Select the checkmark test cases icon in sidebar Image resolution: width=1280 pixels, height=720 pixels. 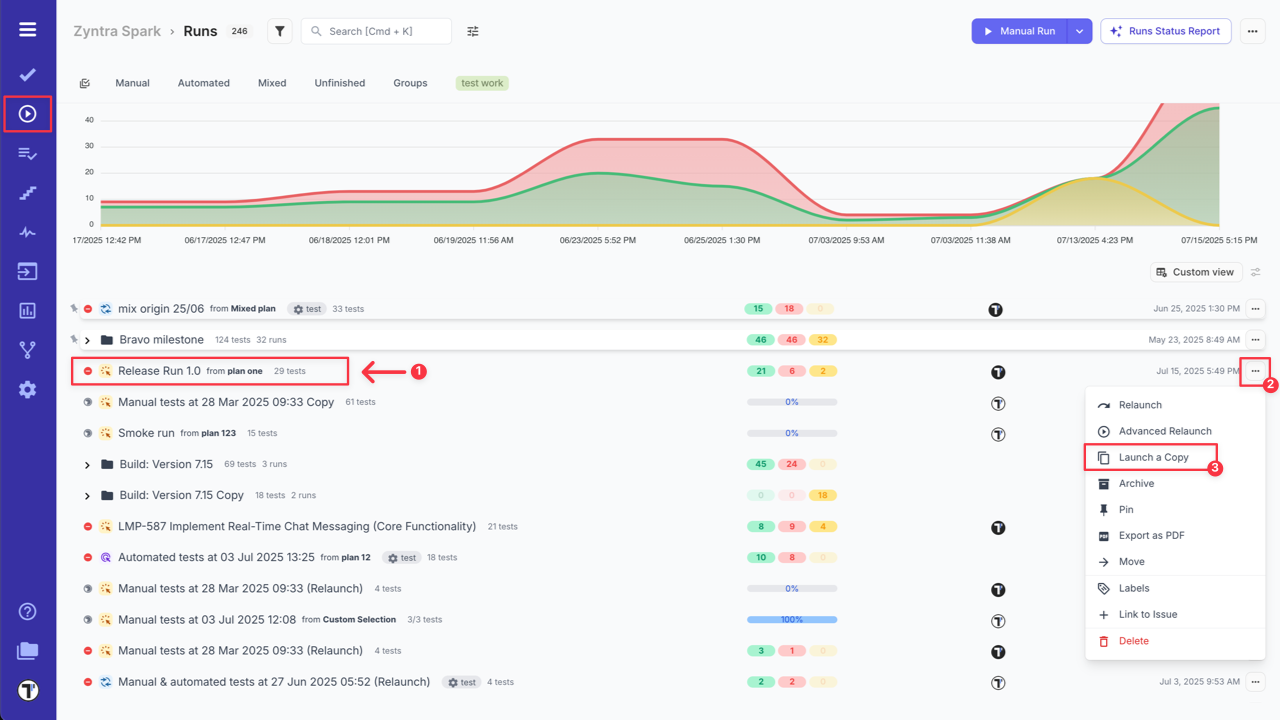(x=27, y=74)
